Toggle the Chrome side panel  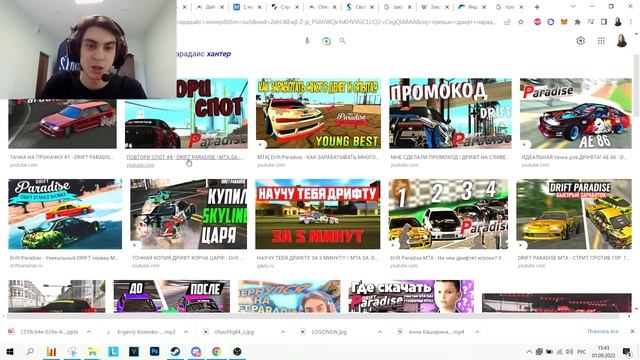point(604,22)
